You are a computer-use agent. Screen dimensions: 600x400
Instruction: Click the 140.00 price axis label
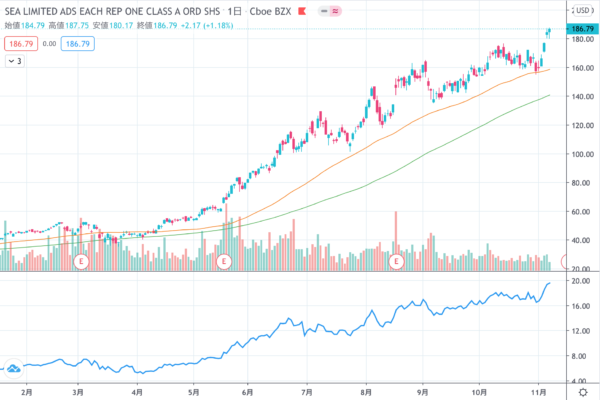(582, 96)
